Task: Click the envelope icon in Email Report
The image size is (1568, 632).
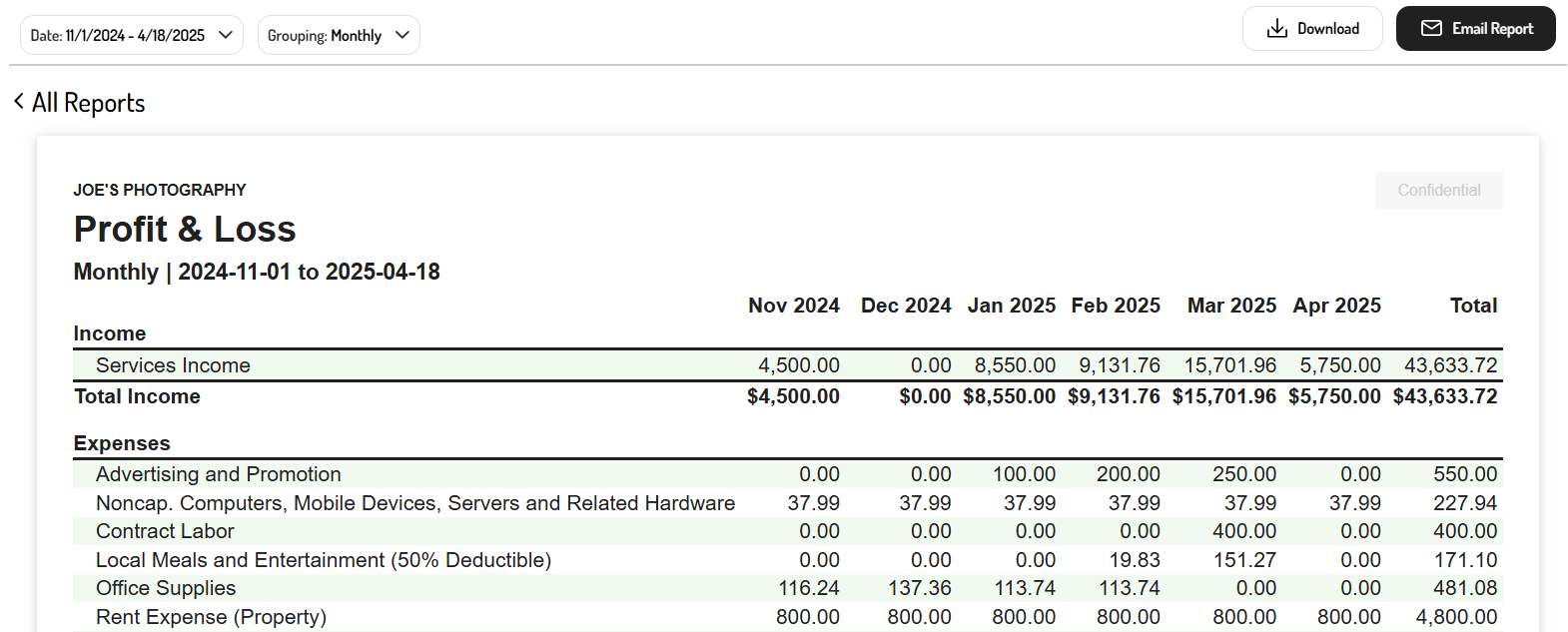Action: 1431,29
